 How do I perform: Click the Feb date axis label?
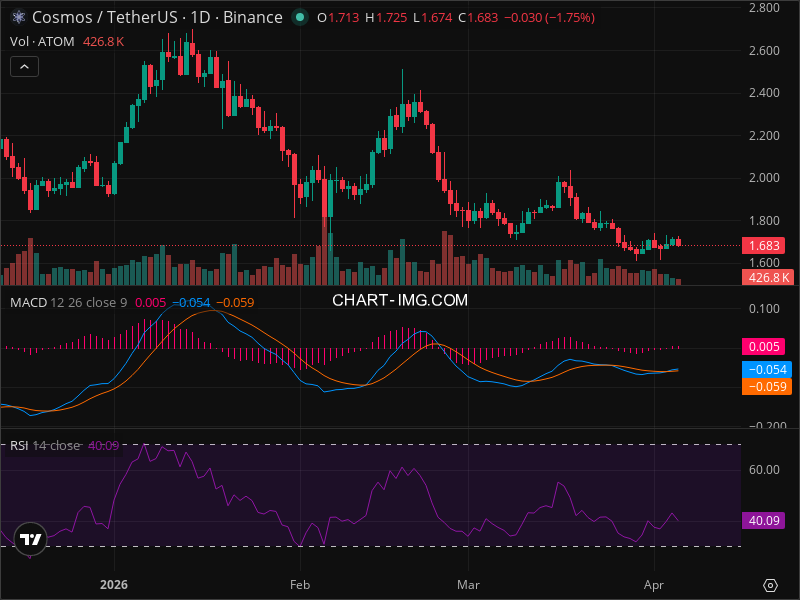click(300, 585)
